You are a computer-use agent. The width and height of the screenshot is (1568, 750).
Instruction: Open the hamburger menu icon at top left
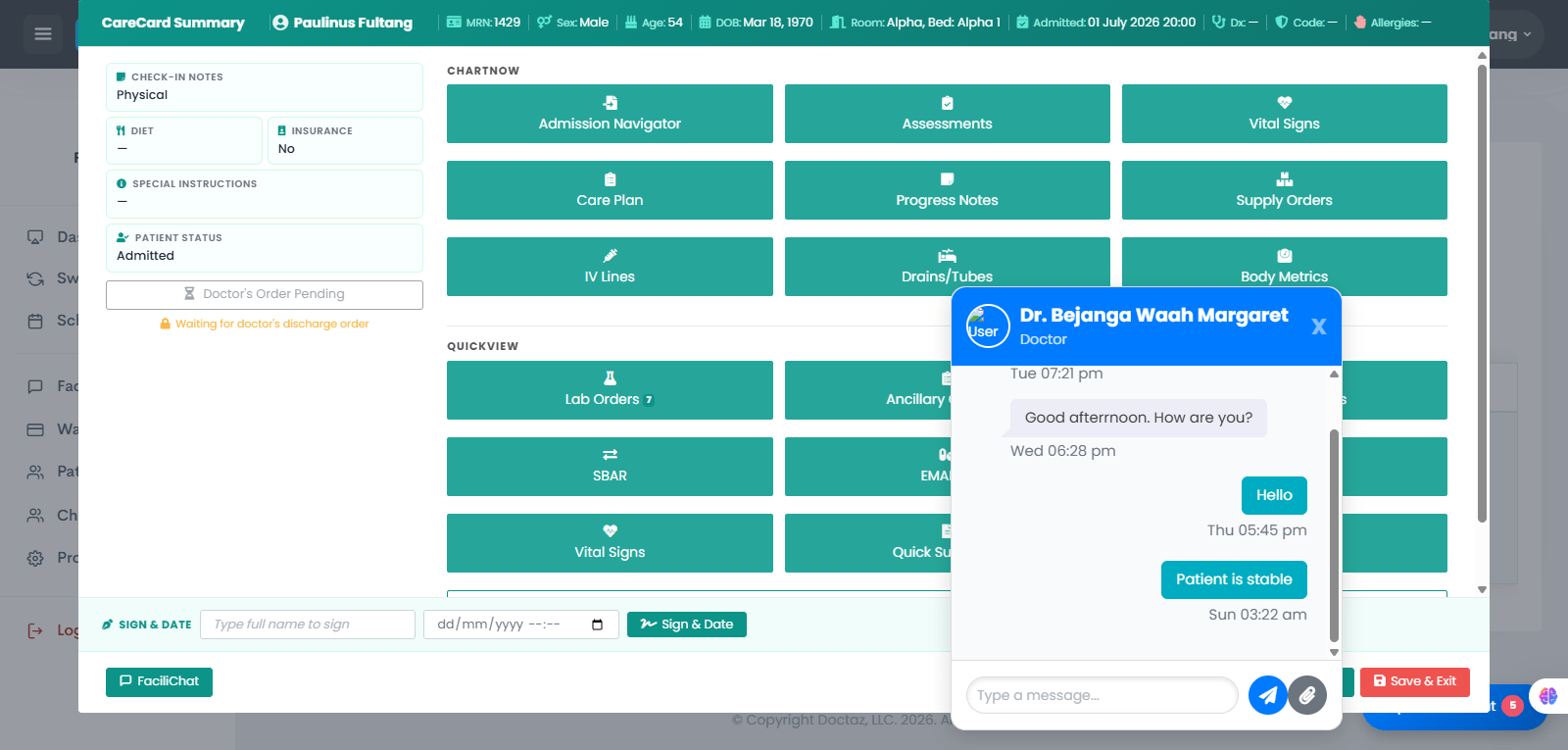(x=42, y=34)
